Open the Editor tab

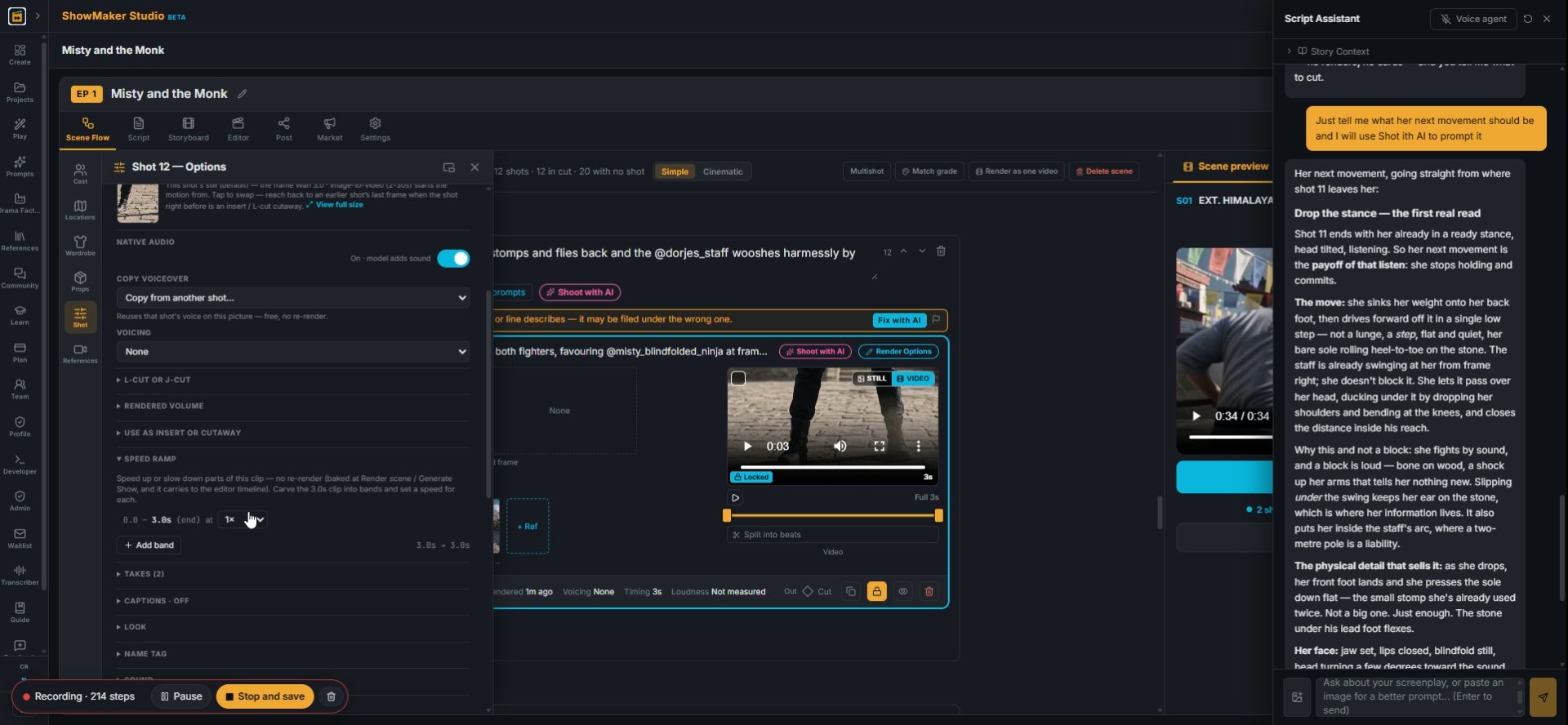pyautogui.click(x=238, y=129)
